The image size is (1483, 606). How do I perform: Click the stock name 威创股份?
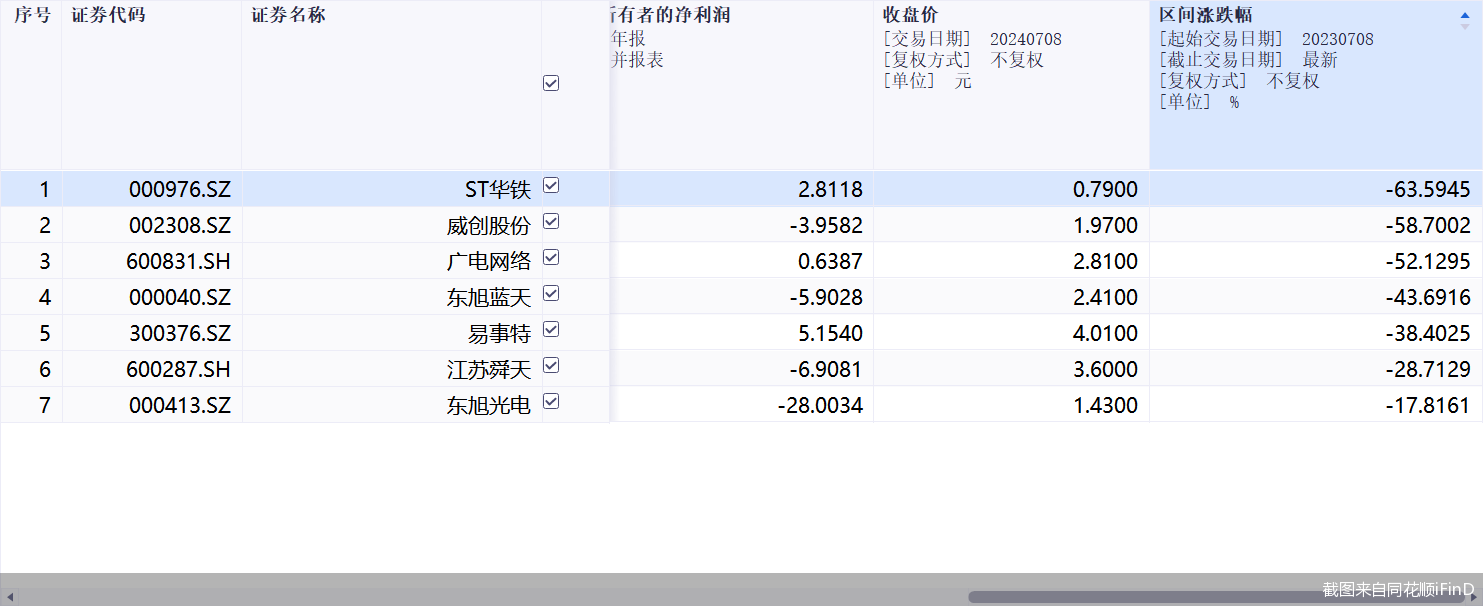click(x=489, y=226)
